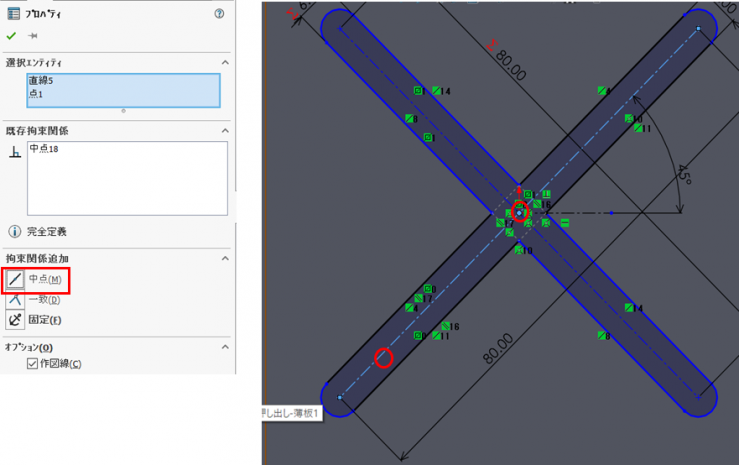Click the existing relations perpendicular icon

tap(14, 152)
